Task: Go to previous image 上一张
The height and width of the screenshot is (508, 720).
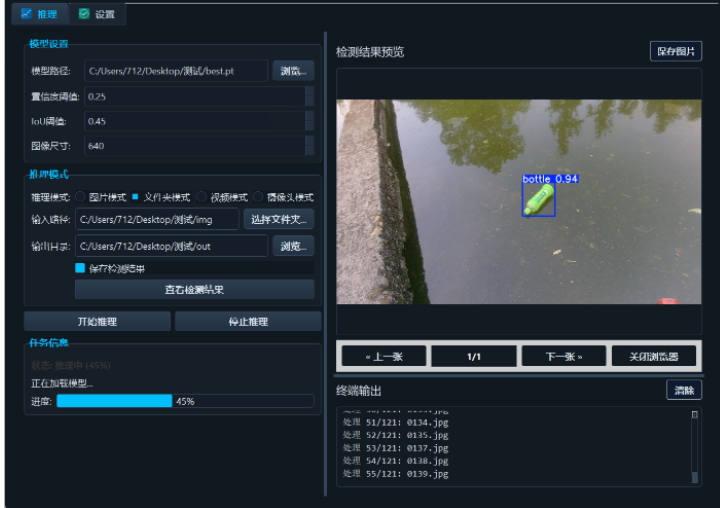Action: click(x=384, y=356)
